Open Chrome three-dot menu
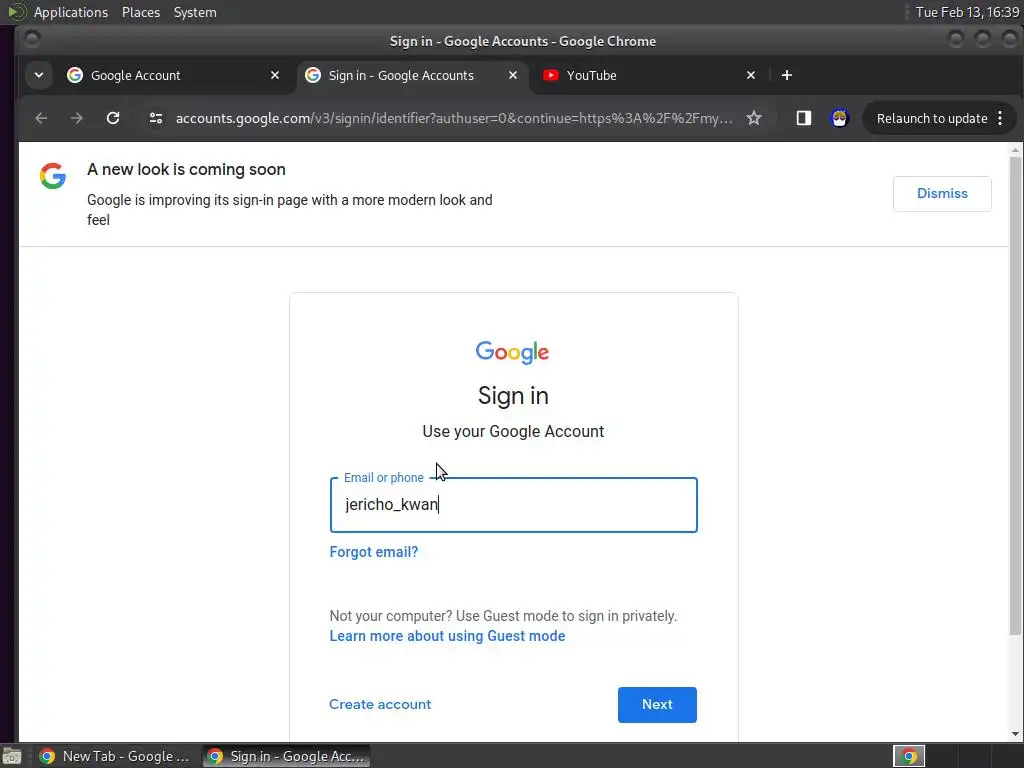 point(1000,118)
